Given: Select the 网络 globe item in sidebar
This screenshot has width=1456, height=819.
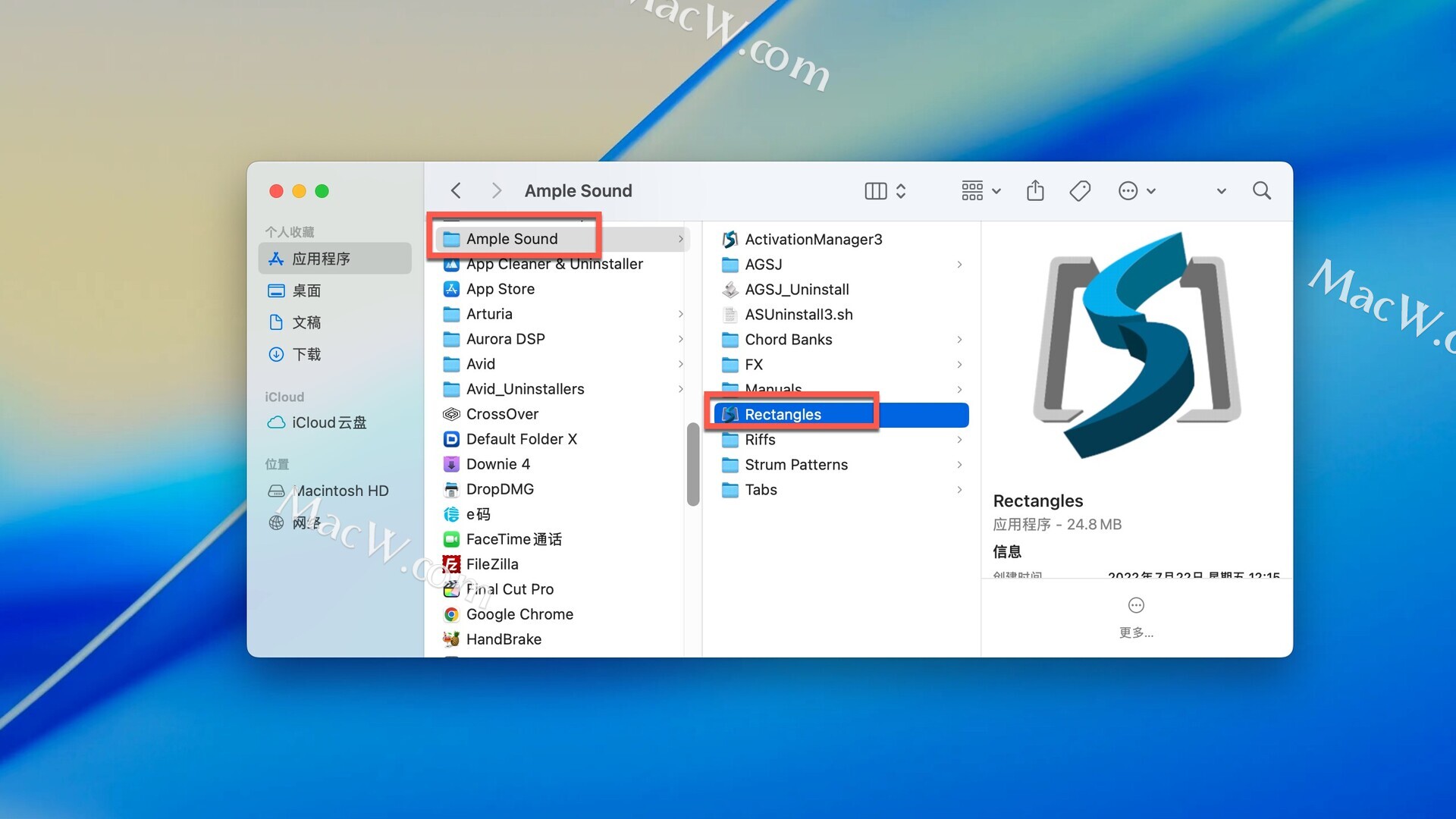Looking at the screenshot, I should coord(334,522).
